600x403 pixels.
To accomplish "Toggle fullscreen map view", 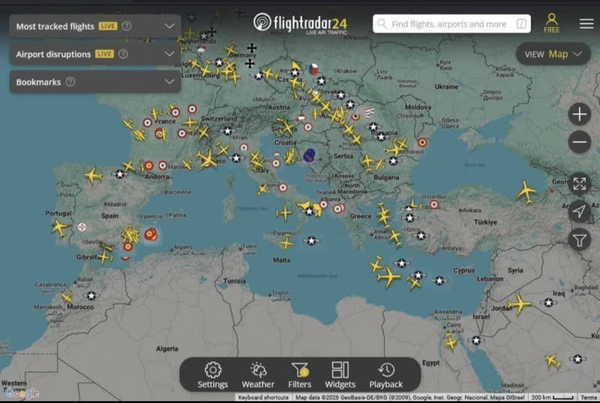I will [x=579, y=183].
